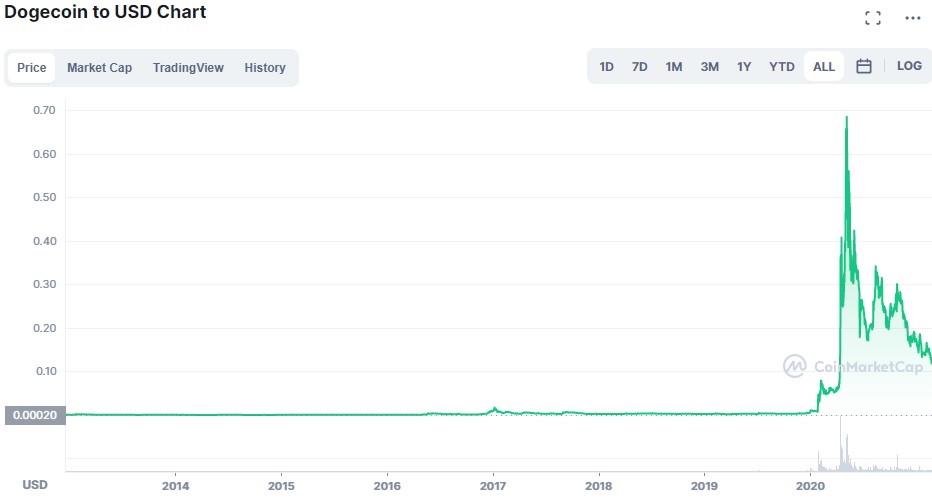Switch to the History tab

tap(265, 68)
